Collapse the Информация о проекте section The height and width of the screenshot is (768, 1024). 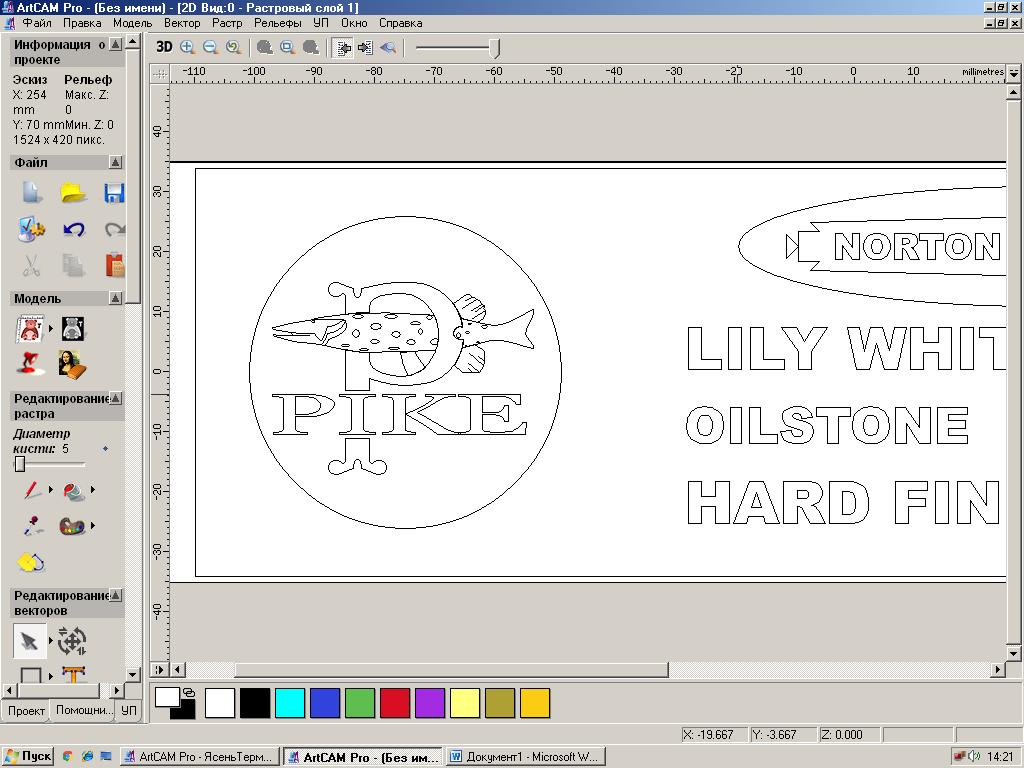(x=116, y=45)
